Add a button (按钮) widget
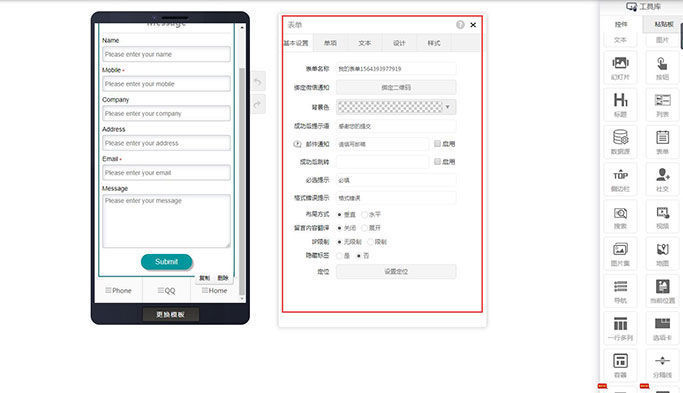Screen dimensions: 683x393 click(x=662, y=68)
